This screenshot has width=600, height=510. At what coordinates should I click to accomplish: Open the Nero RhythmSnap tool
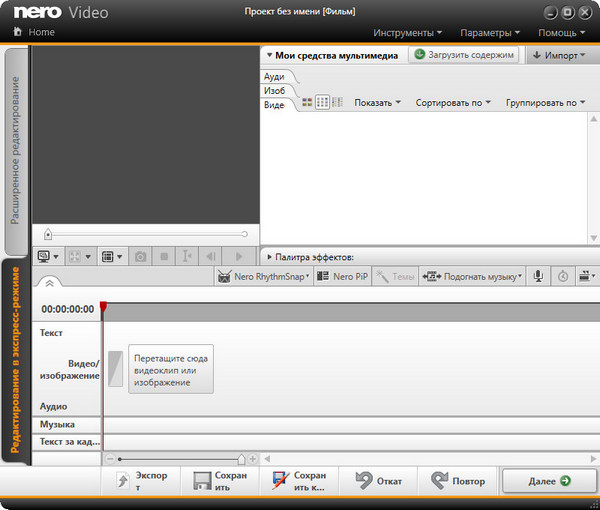click(x=262, y=276)
